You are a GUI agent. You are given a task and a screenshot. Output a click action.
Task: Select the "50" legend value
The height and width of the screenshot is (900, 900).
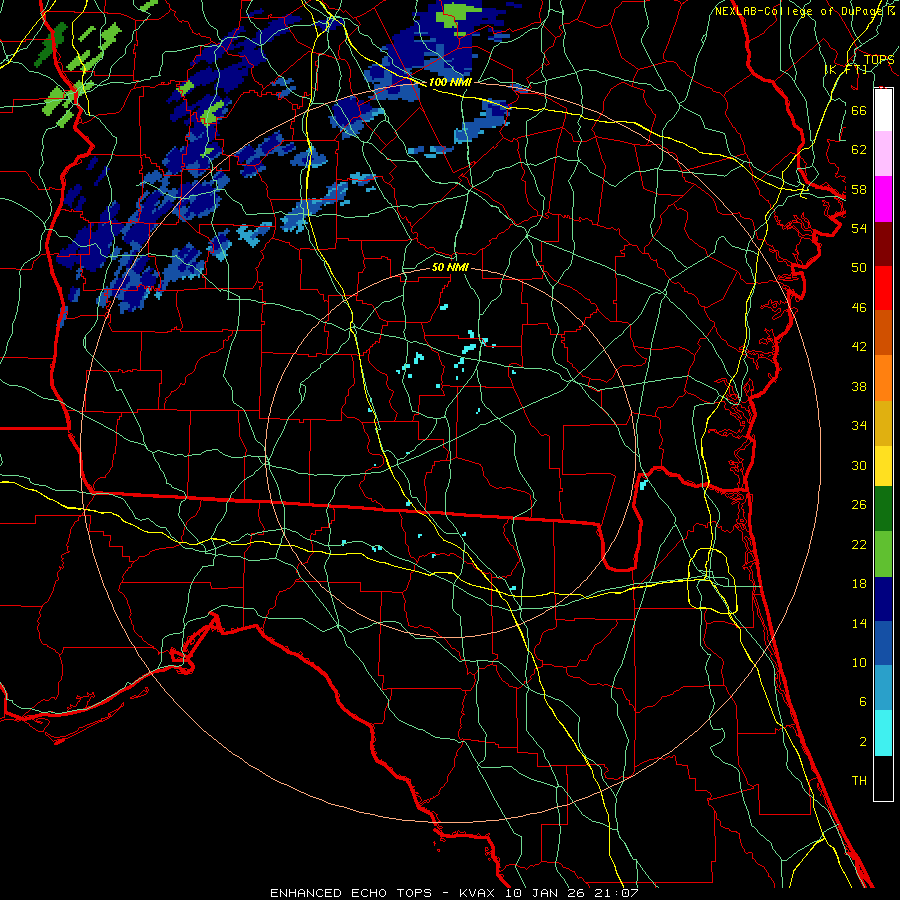(859, 268)
